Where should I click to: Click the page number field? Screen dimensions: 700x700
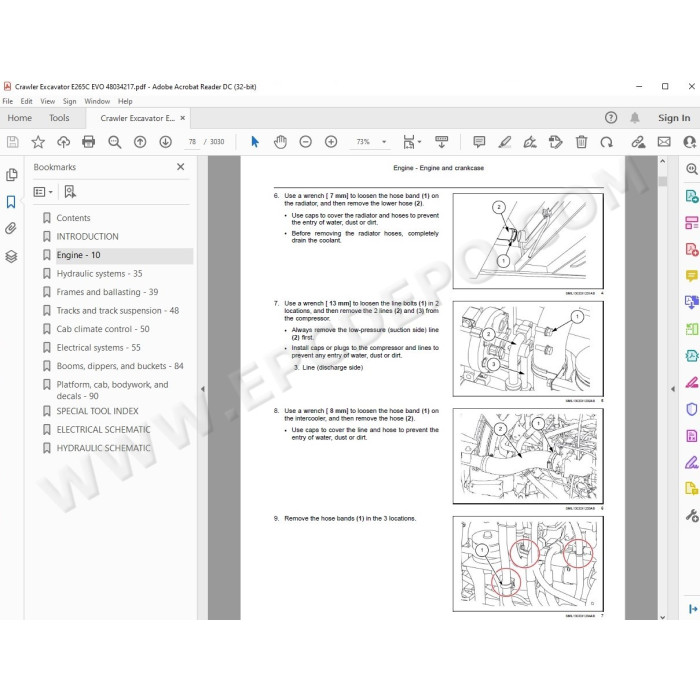pyautogui.click(x=192, y=142)
